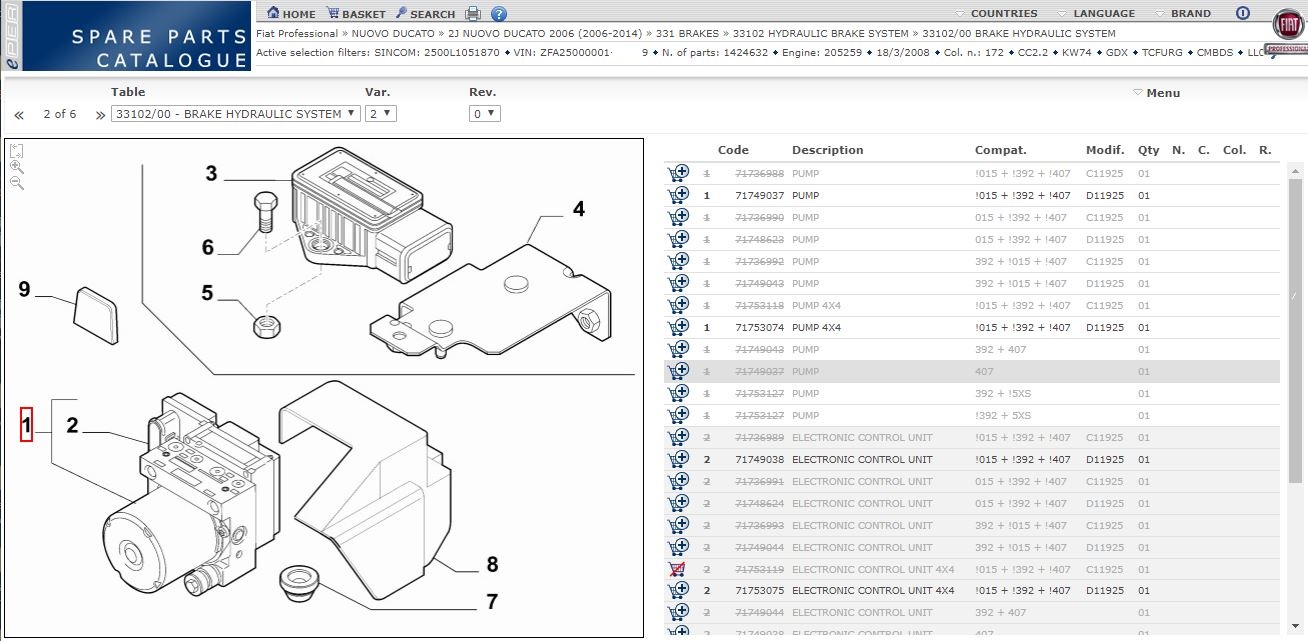Add PUMP 71749037 D11925 to the basket

click(x=679, y=194)
